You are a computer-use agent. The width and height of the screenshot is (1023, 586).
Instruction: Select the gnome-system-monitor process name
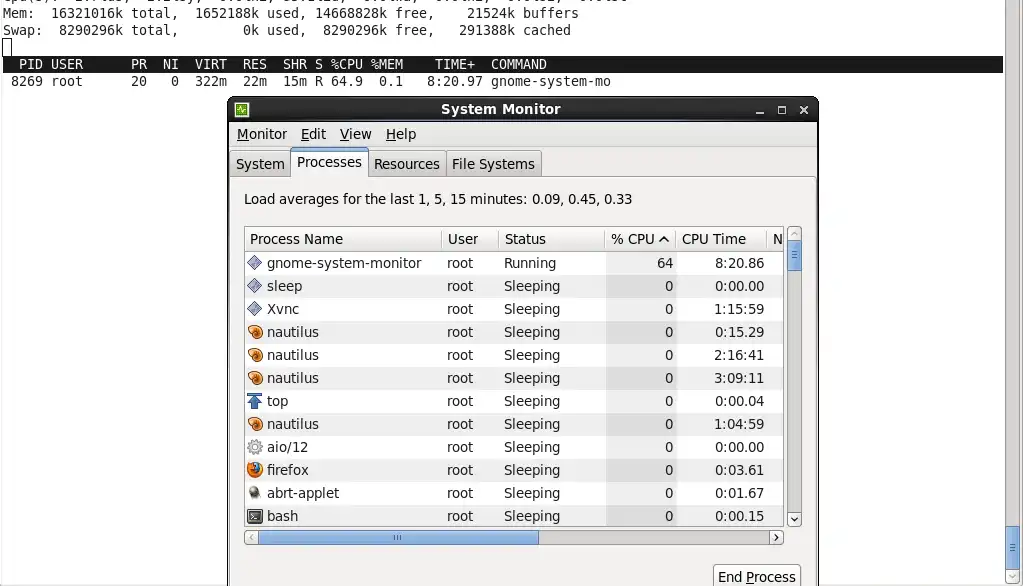pyautogui.click(x=344, y=263)
